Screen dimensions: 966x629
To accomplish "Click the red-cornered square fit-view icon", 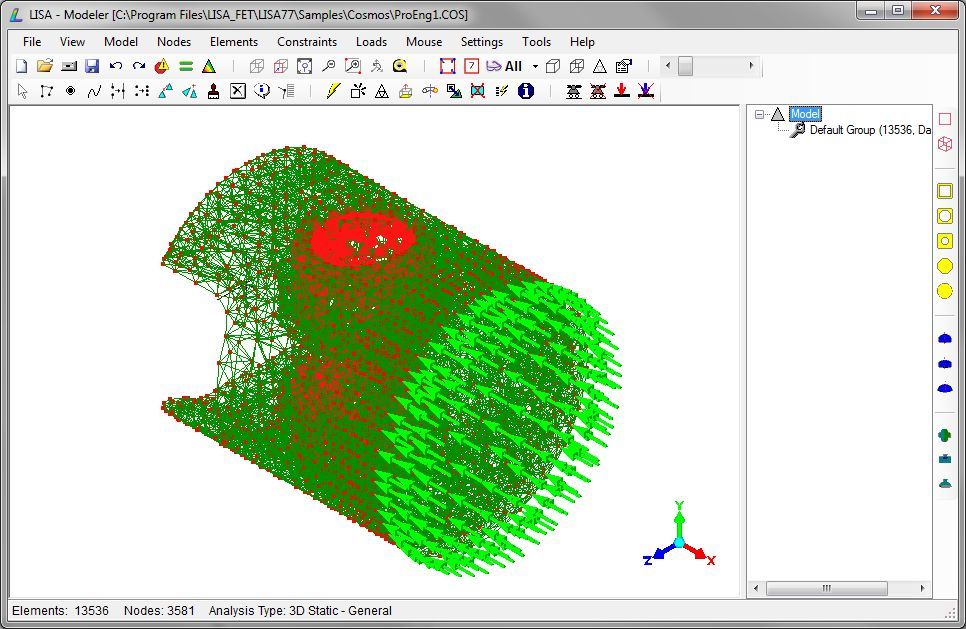I will click(448, 66).
